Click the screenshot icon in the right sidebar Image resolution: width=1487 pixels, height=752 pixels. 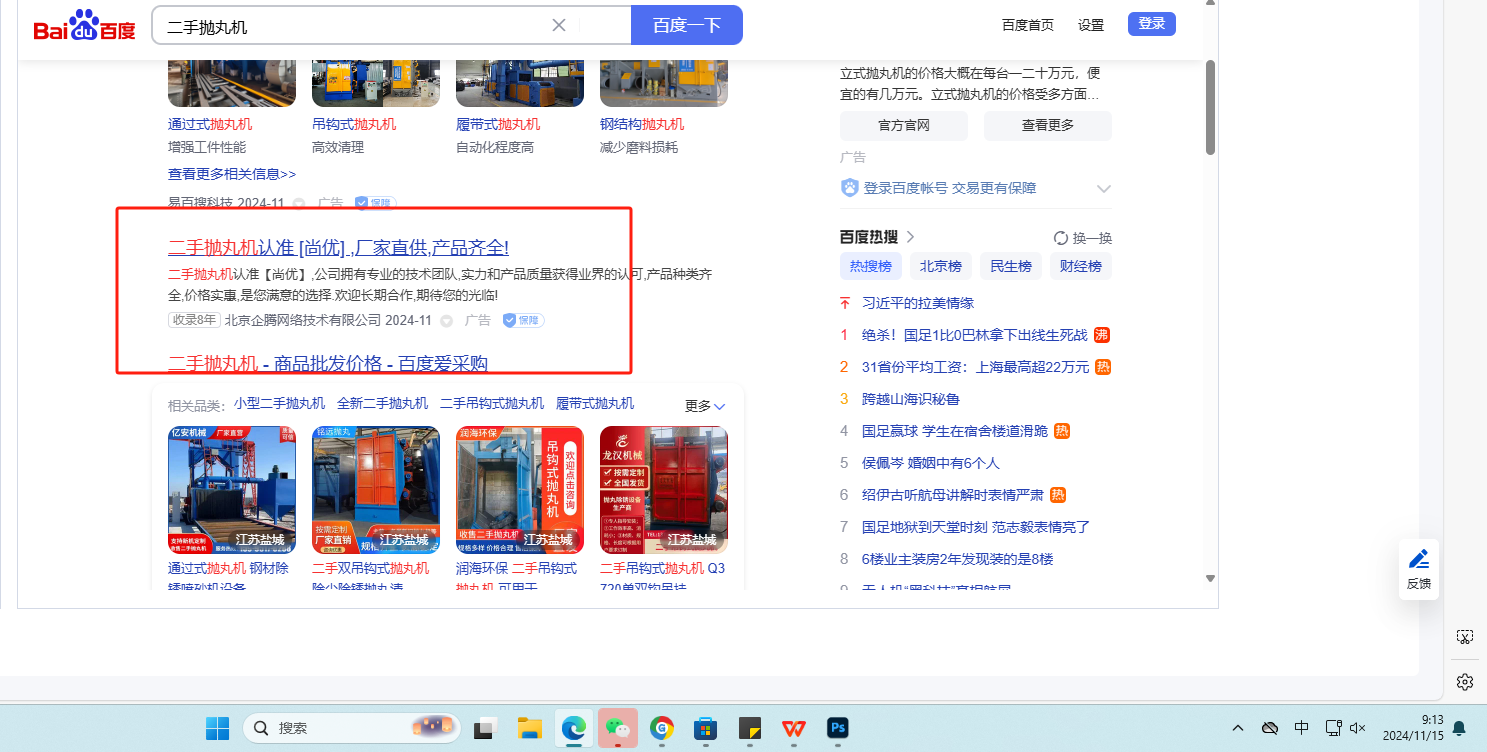click(x=1465, y=637)
